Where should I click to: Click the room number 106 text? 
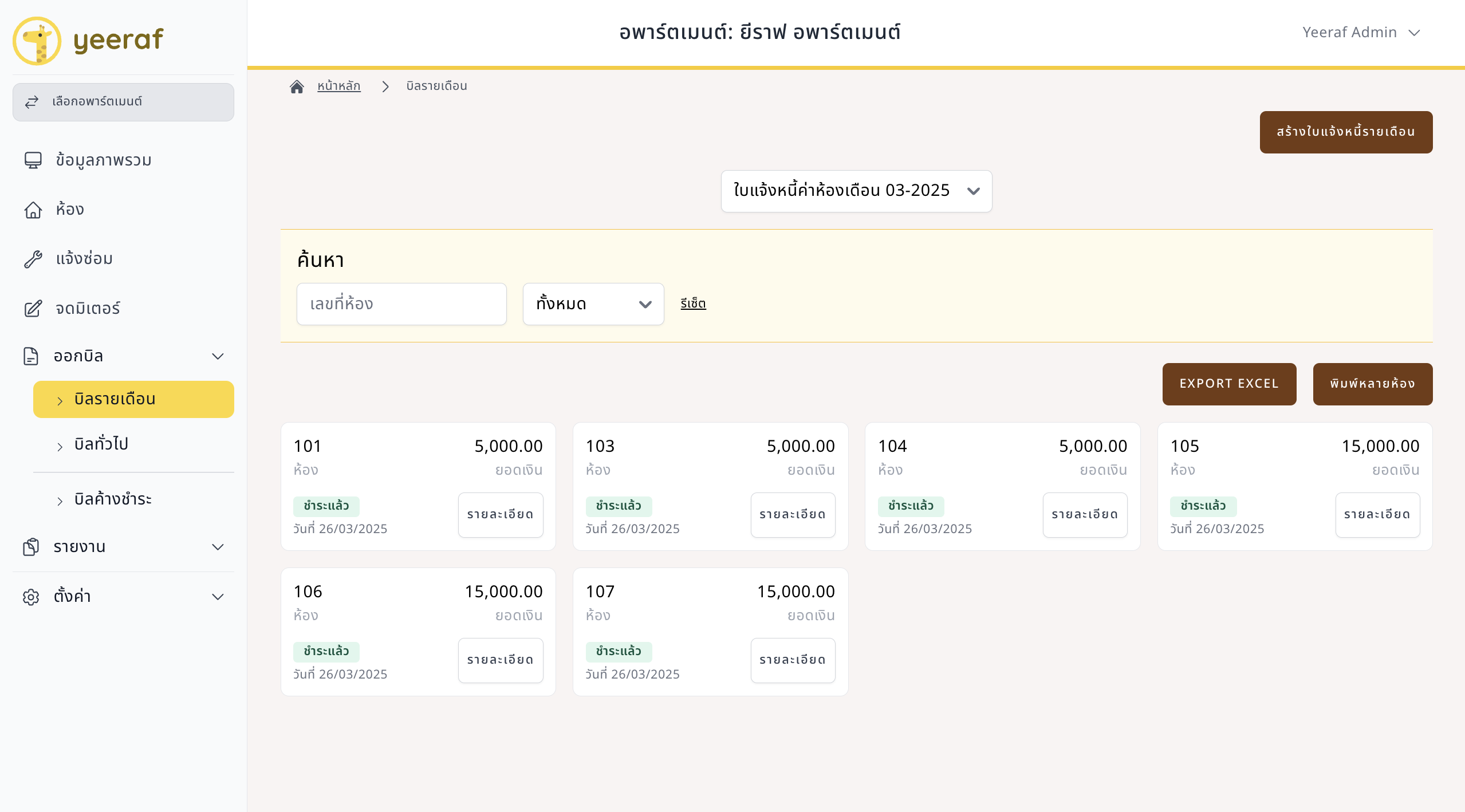308,592
